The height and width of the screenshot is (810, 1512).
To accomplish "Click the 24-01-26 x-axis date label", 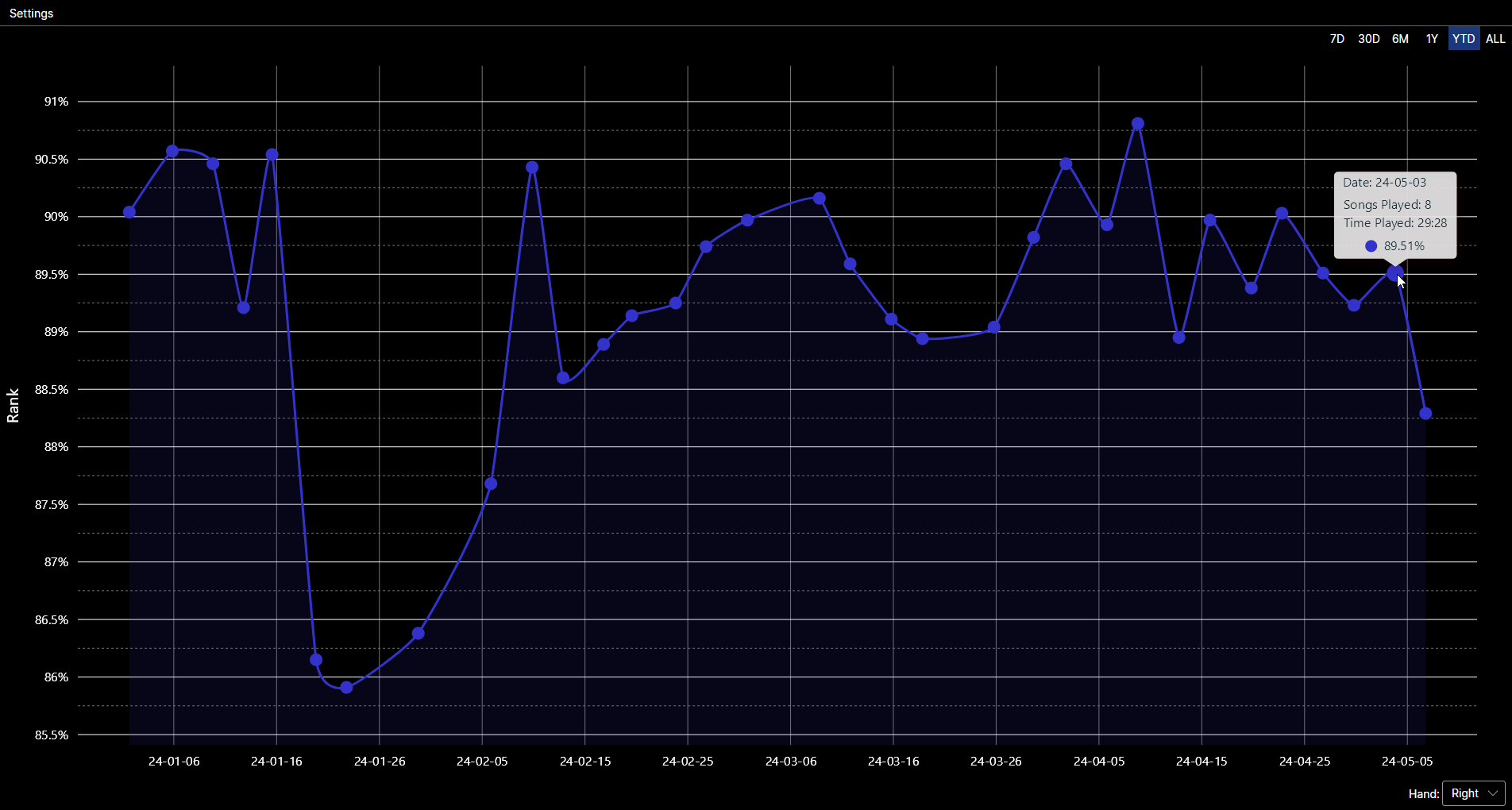I will pyautogui.click(x=380, y=761).
